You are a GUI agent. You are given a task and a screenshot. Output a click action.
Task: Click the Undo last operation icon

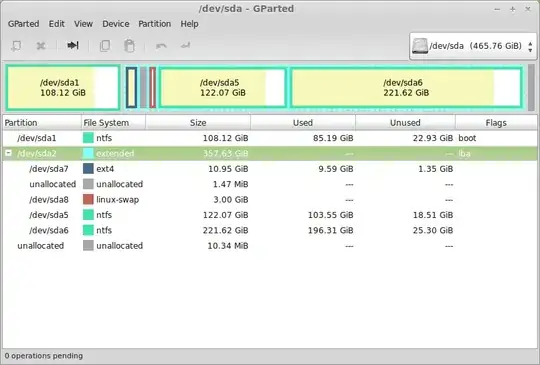tap(161, 45)
